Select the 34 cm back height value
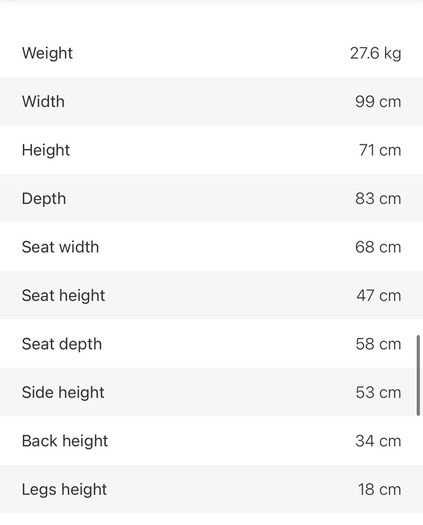 tap(378, 441)
